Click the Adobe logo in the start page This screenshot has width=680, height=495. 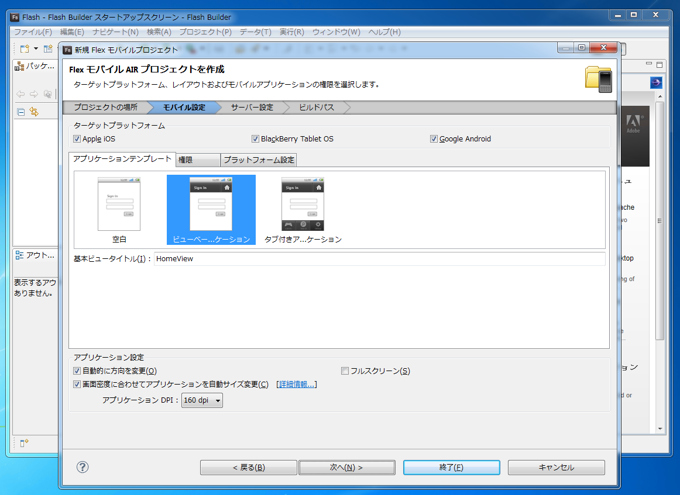coord(634,124)
